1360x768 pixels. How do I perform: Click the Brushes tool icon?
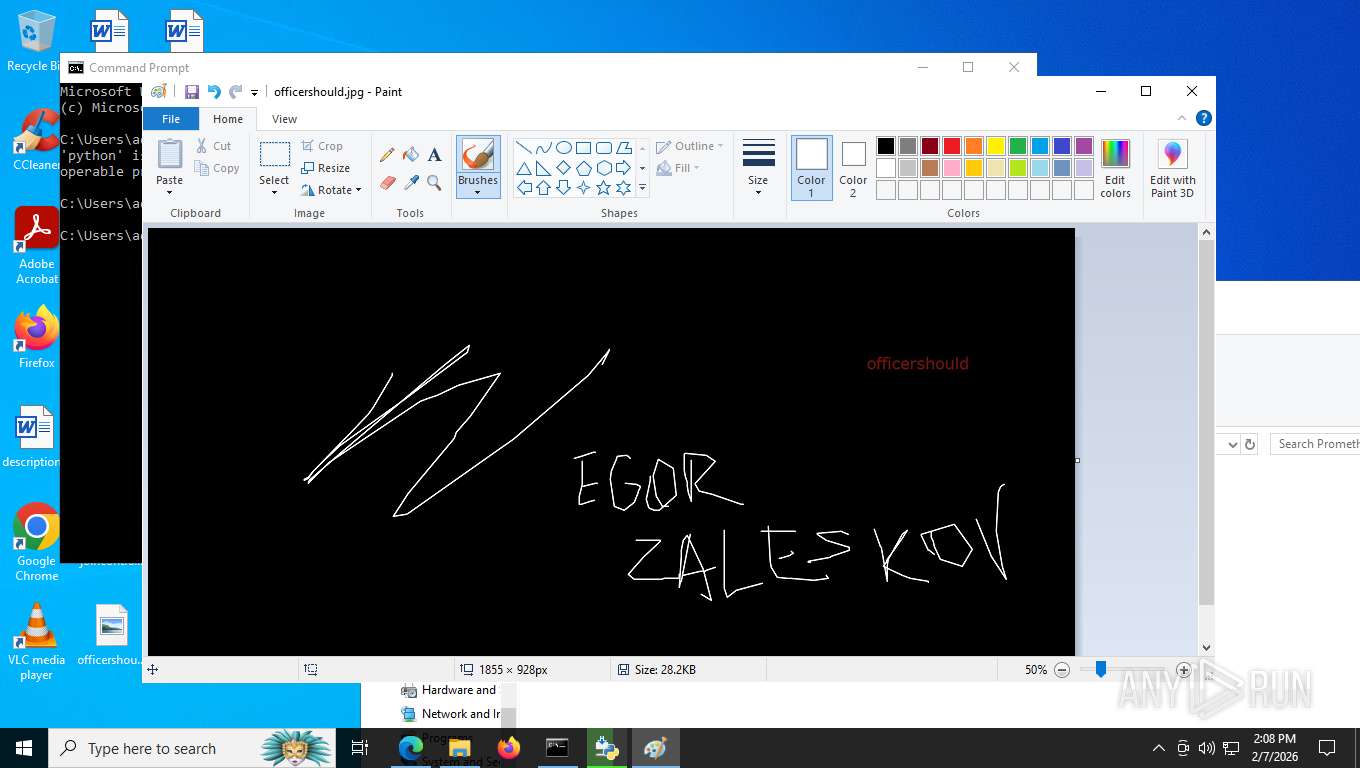478,155
